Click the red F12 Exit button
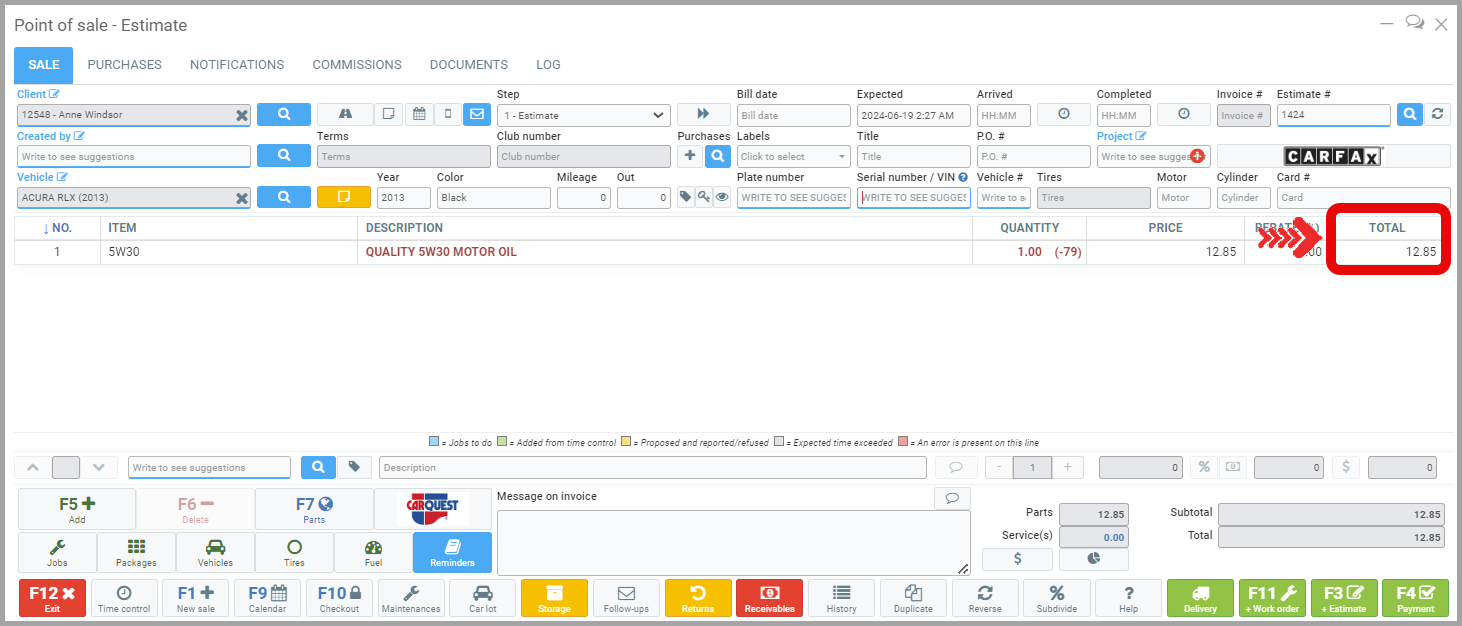Image resolution: width=1462 pixels, height=626 pixels. pyautogui.click(x=52, y=598)
